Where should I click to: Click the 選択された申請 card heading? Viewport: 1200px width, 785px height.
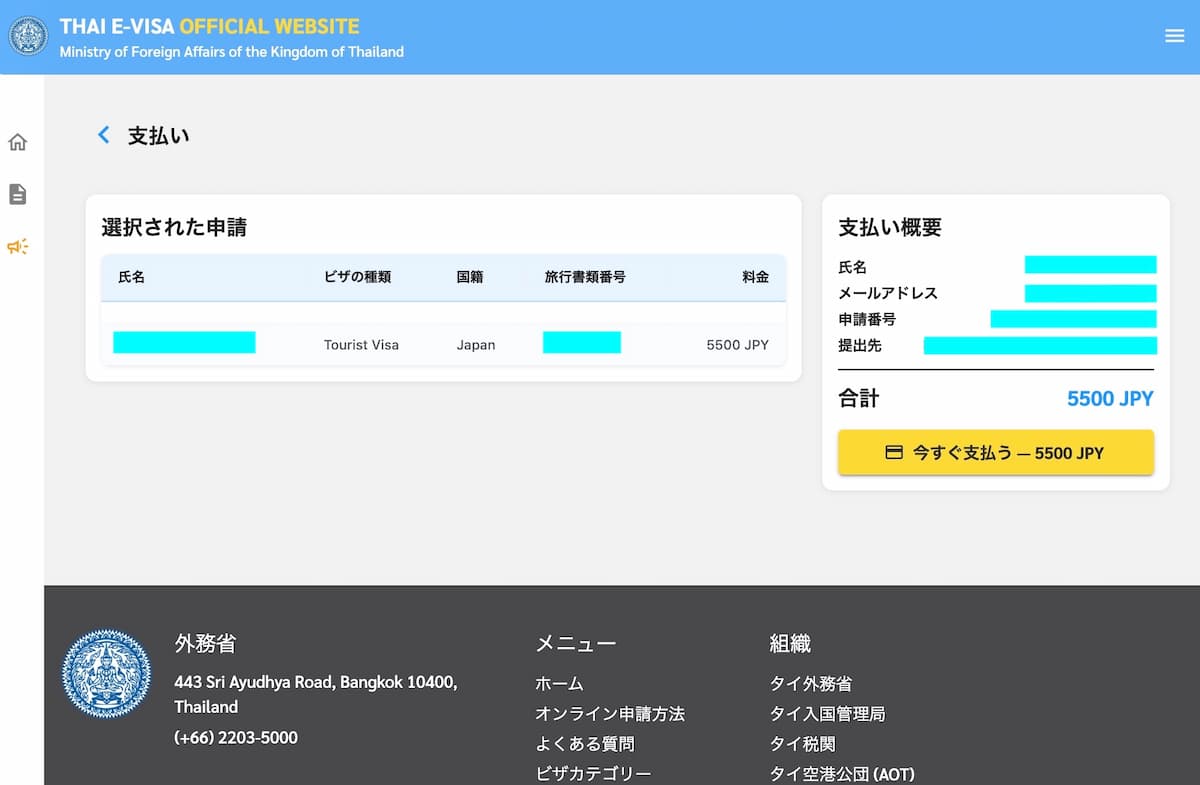tap(174, 227)
